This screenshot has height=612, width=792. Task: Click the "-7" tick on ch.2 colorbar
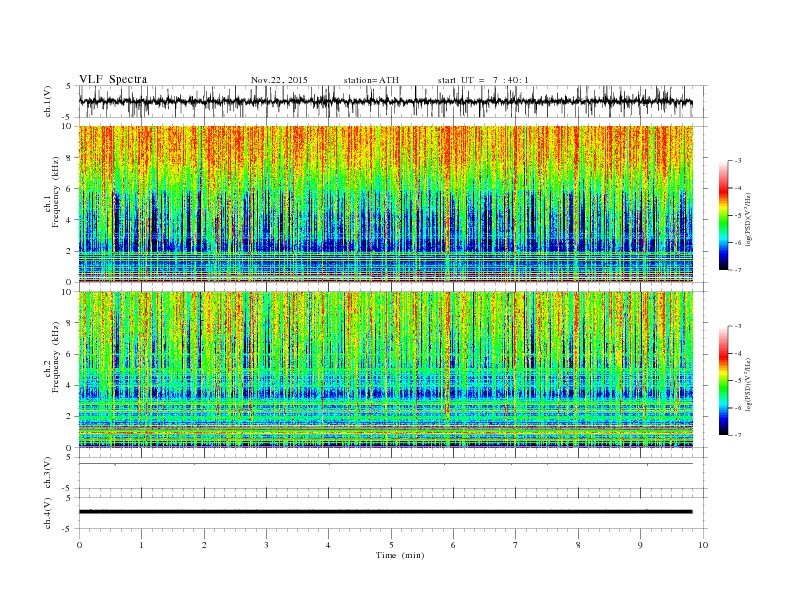(x=738, y=435)
